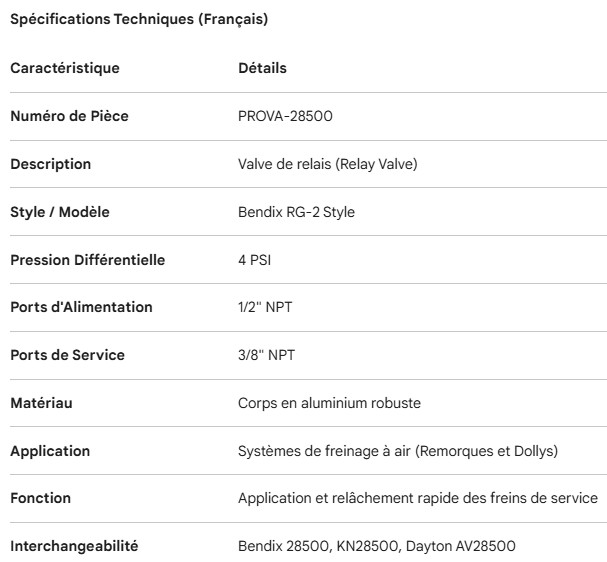Select the Bendix RG-2 Style value

coord(296,212)
